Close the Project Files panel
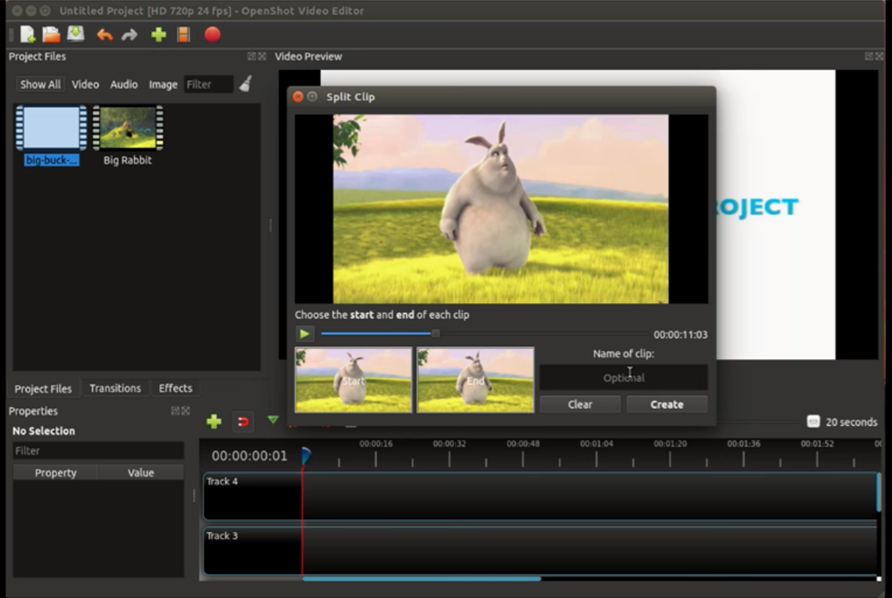Image resolution: width=892 pixels, height=598 pixels. coord(262,56)
